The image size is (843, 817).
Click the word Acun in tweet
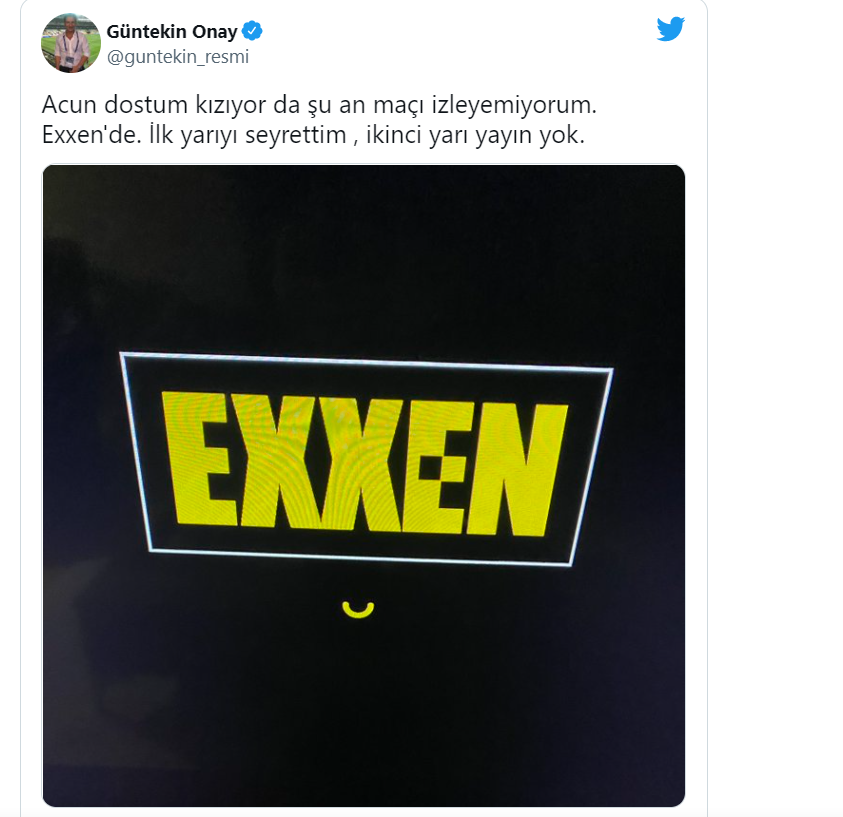tap(69, 105)
